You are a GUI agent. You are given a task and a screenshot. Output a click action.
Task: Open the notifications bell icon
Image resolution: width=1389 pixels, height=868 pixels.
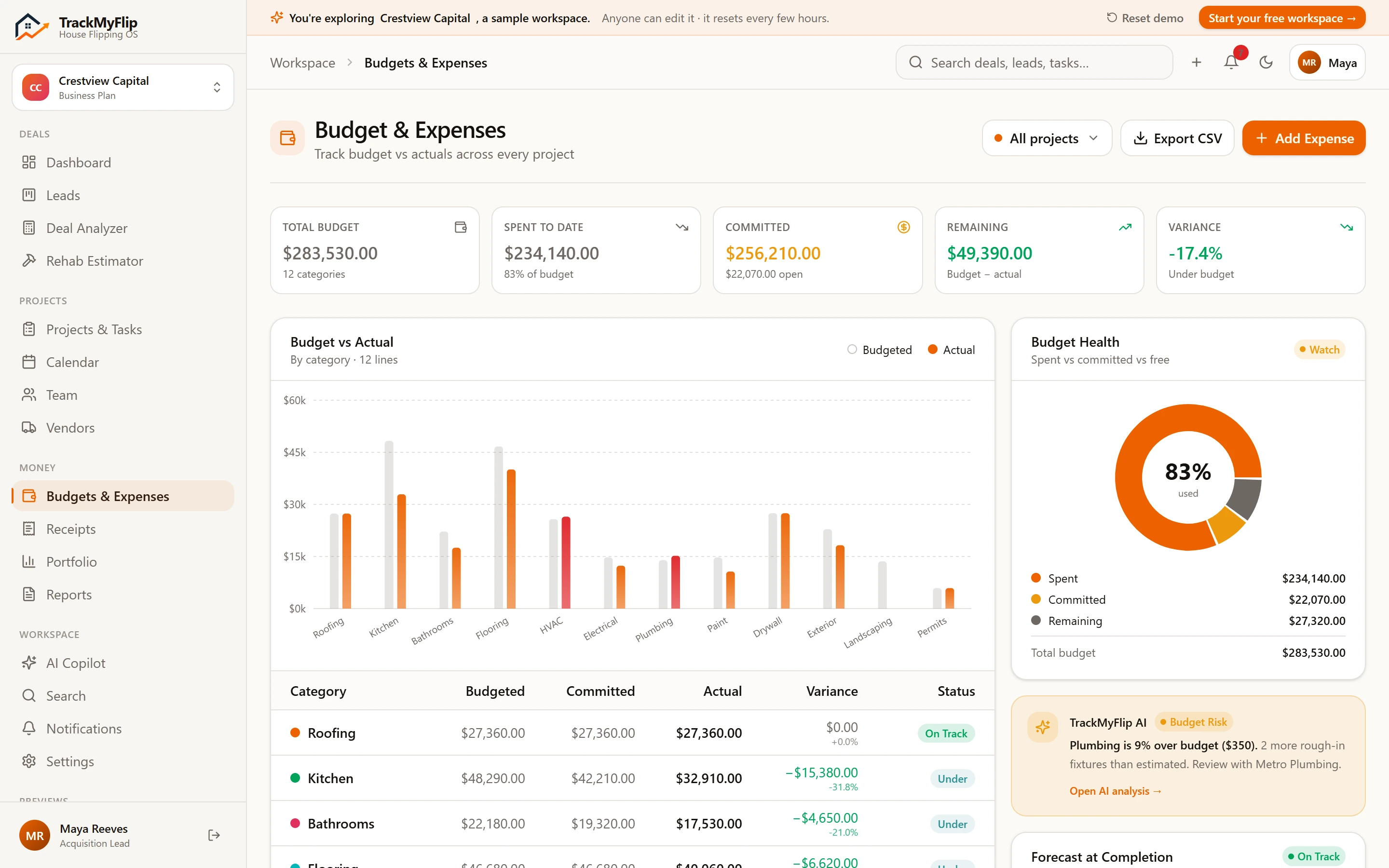[1231, 62]
